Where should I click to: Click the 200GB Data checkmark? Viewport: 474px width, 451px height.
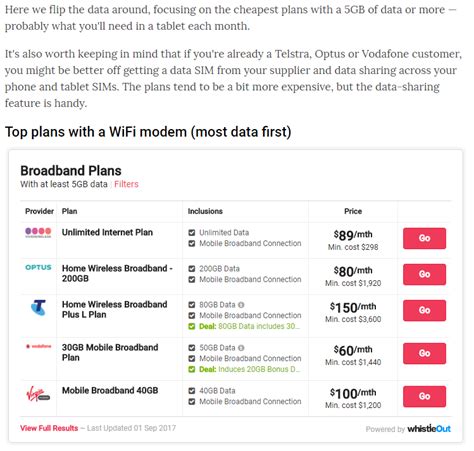[192, 269]
